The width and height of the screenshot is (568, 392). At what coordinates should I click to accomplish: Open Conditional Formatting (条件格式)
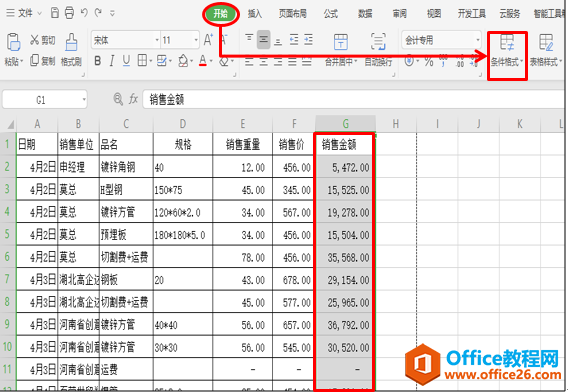click(507, 51)
